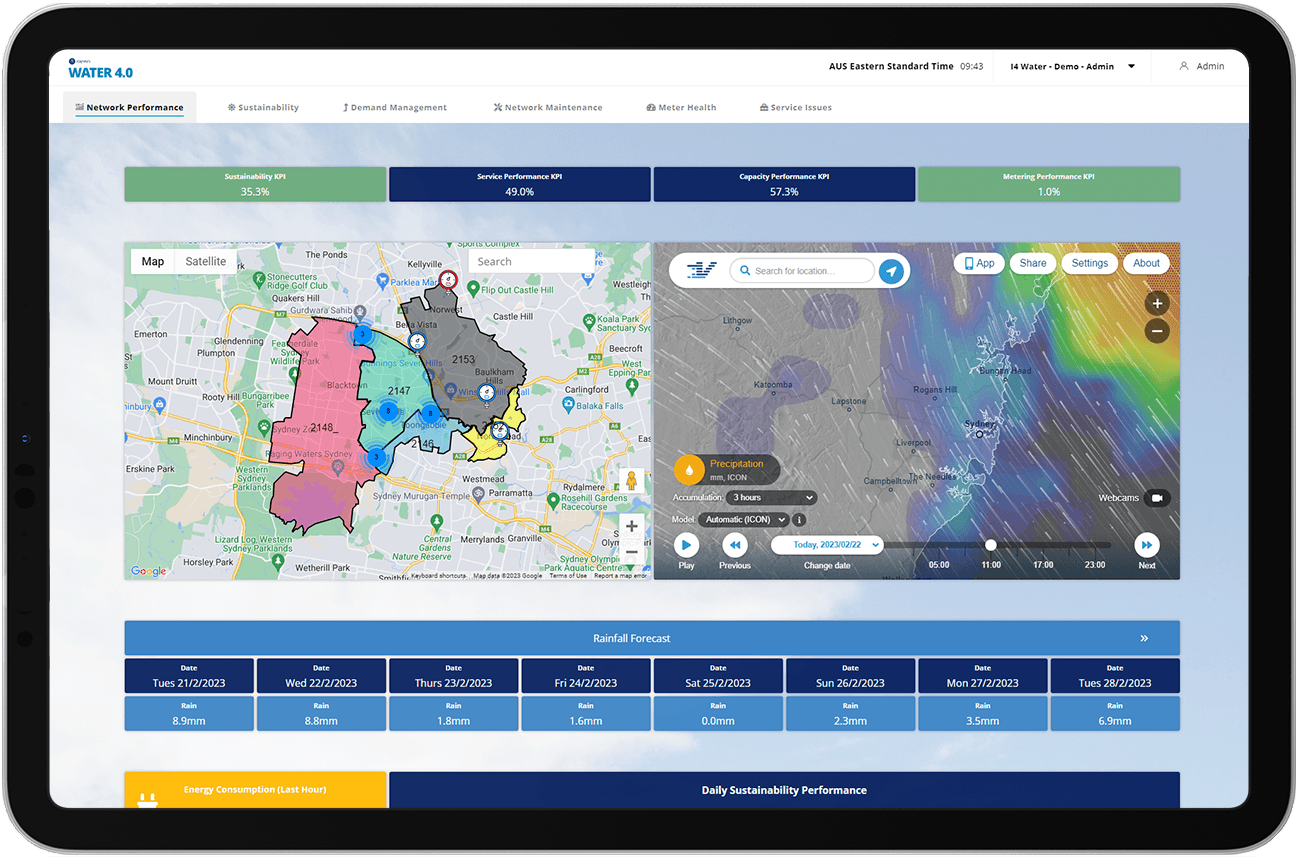Click the Flip Out Castle Hill map pin
1300x857 pixels.
click(x=473, y=289)
